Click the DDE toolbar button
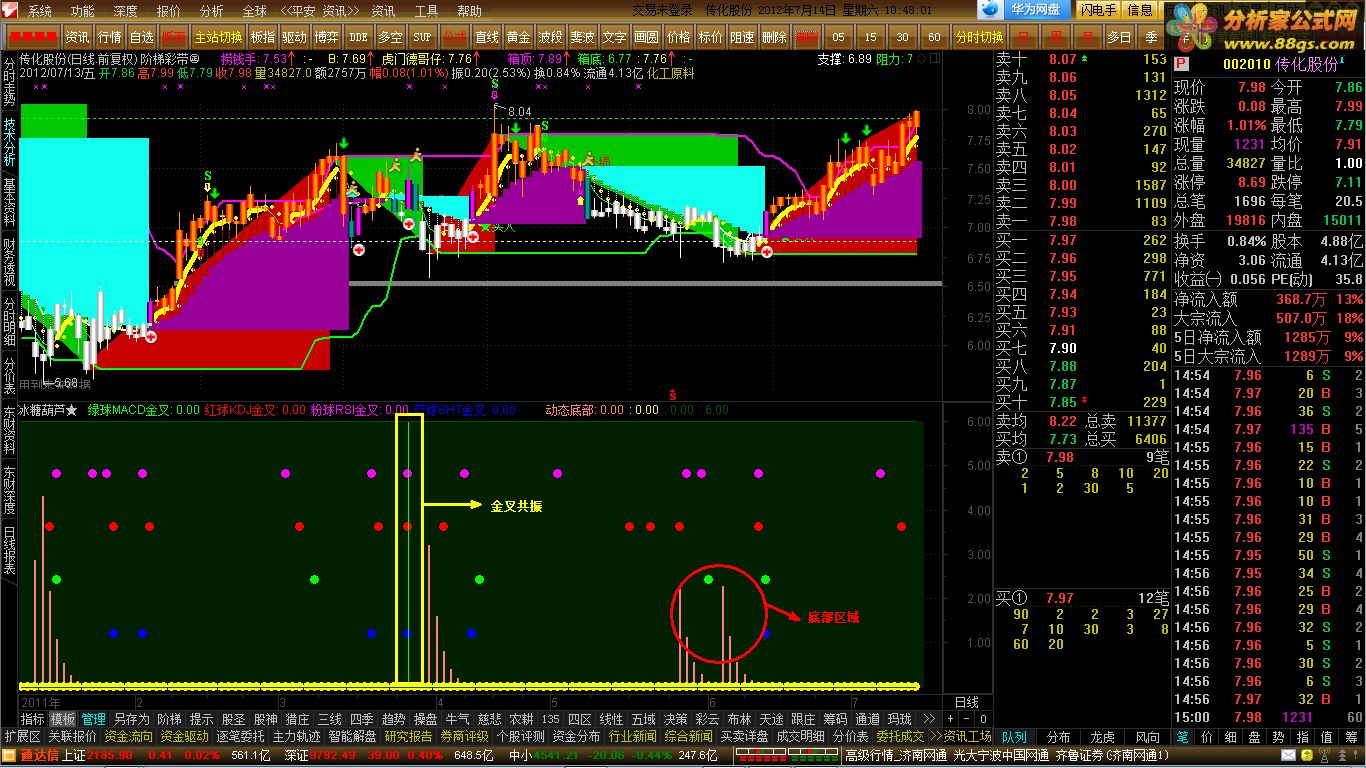 pyautogui.click(x=358, y=37)
